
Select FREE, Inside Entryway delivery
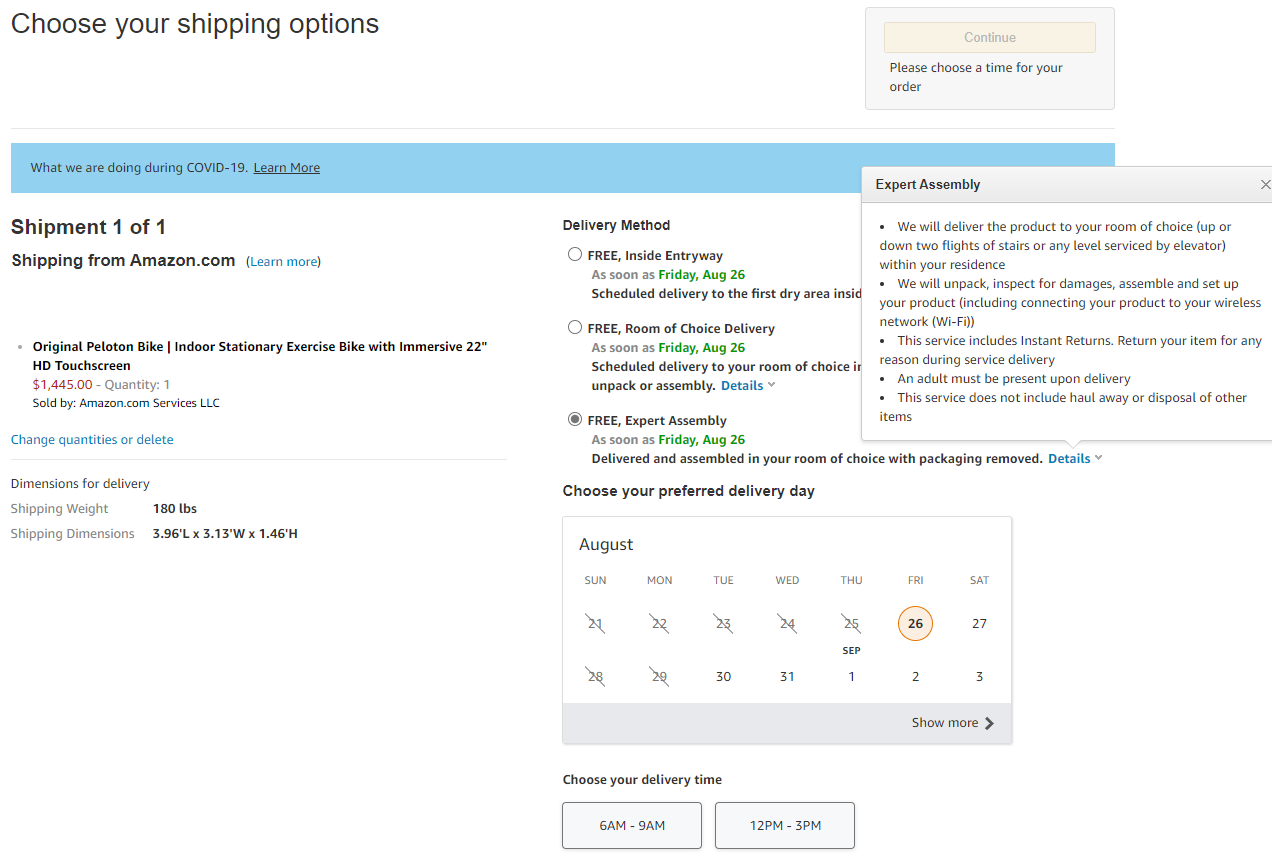pos(575,255)
